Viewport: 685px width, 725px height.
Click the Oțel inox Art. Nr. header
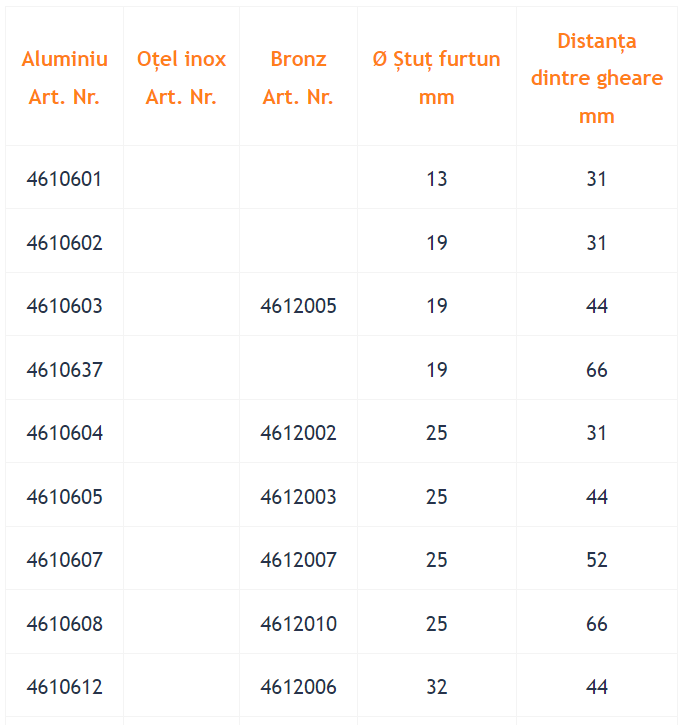click(181, 78)
